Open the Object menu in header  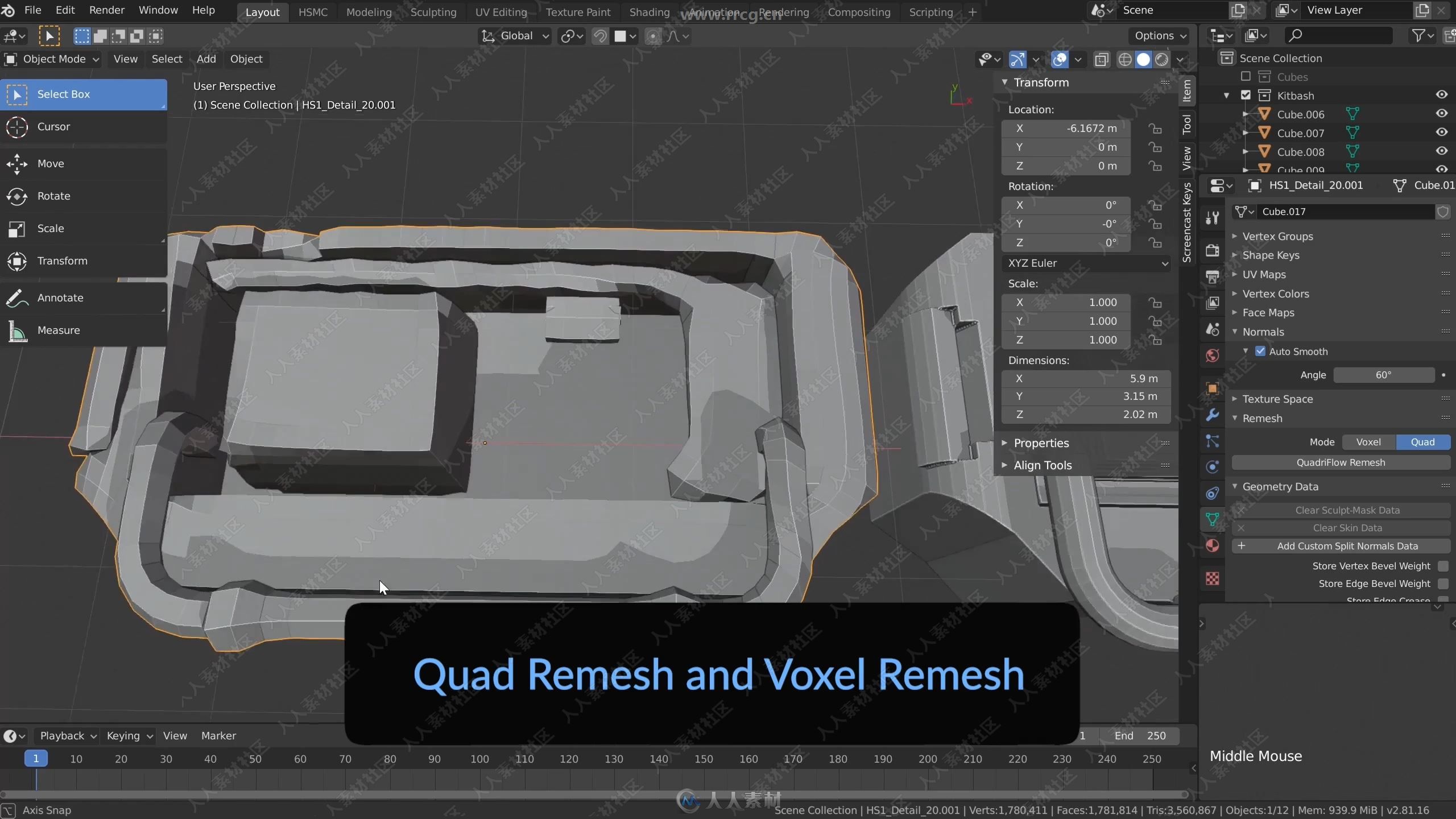pyautogui.click(x=245, y=58)
